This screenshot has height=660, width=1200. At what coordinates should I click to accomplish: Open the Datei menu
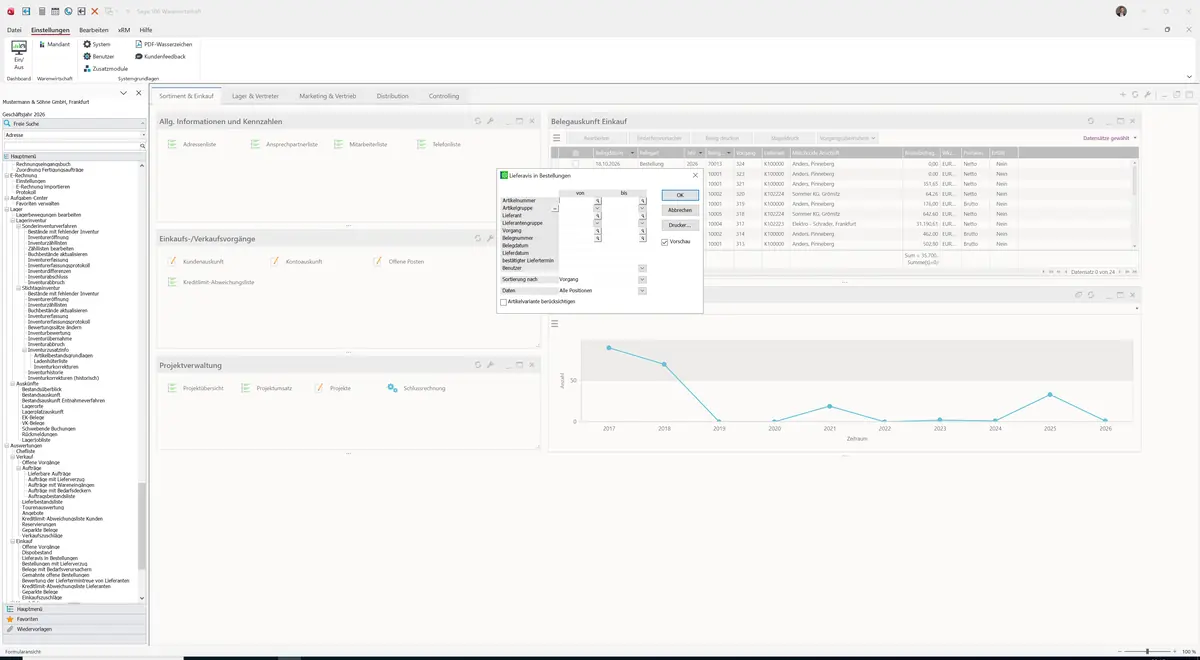(14, 30)
